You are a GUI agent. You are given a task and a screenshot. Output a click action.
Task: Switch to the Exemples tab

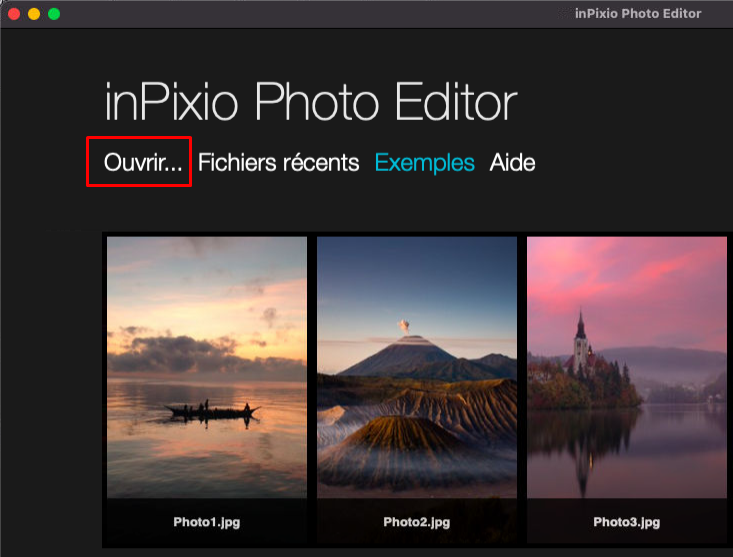pos(424,163)
